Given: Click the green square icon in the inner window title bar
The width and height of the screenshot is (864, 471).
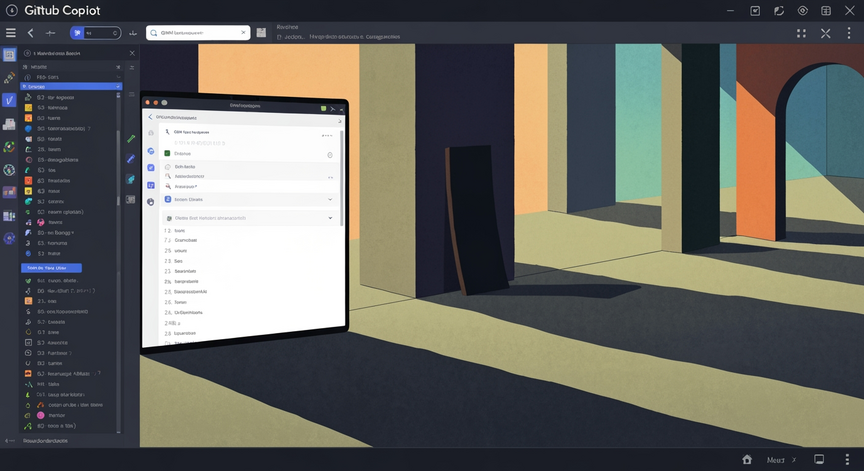Looking at the screenshot, I should (x=323, y=109).
